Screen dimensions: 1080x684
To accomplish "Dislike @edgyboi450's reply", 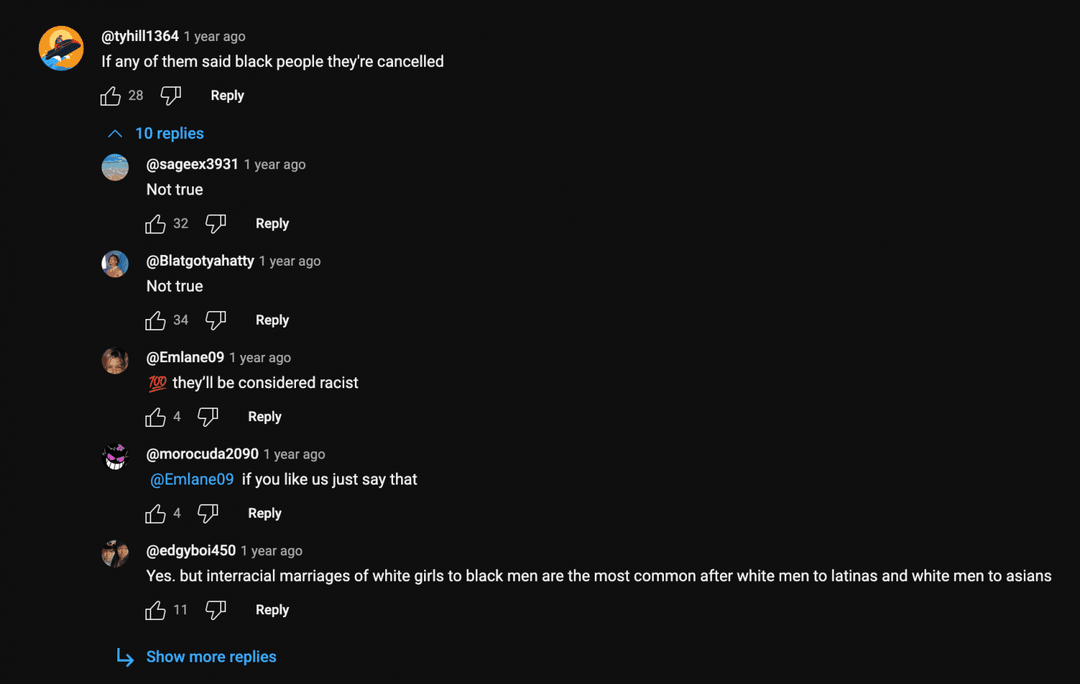I will coord(216,610).
